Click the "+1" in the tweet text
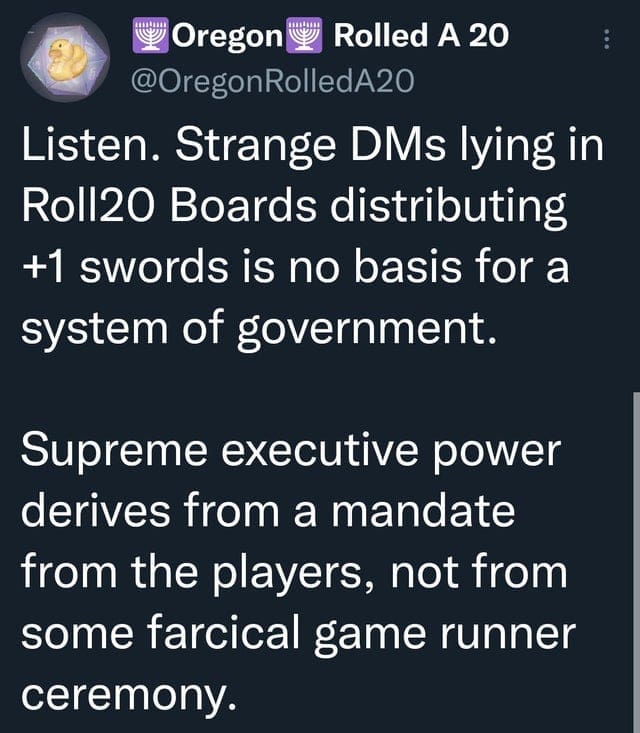The image size is (640, 733). pos(43,267)
